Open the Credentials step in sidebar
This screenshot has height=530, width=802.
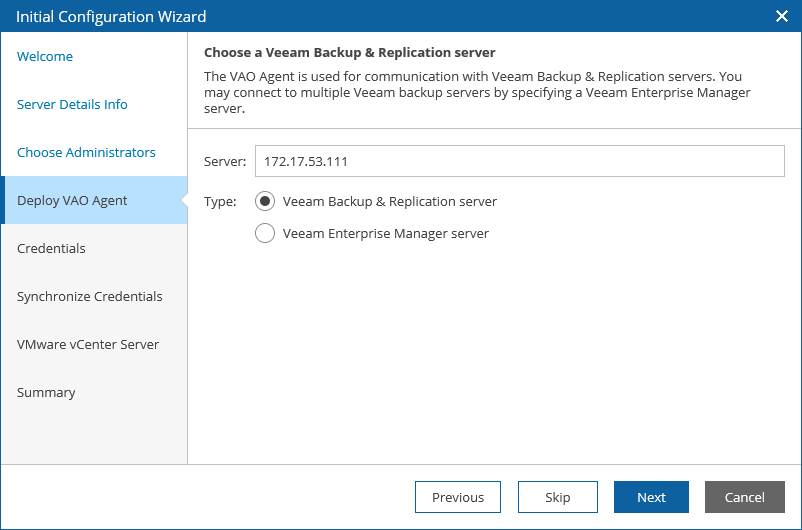pyautogui.click(x=51, y=249)
